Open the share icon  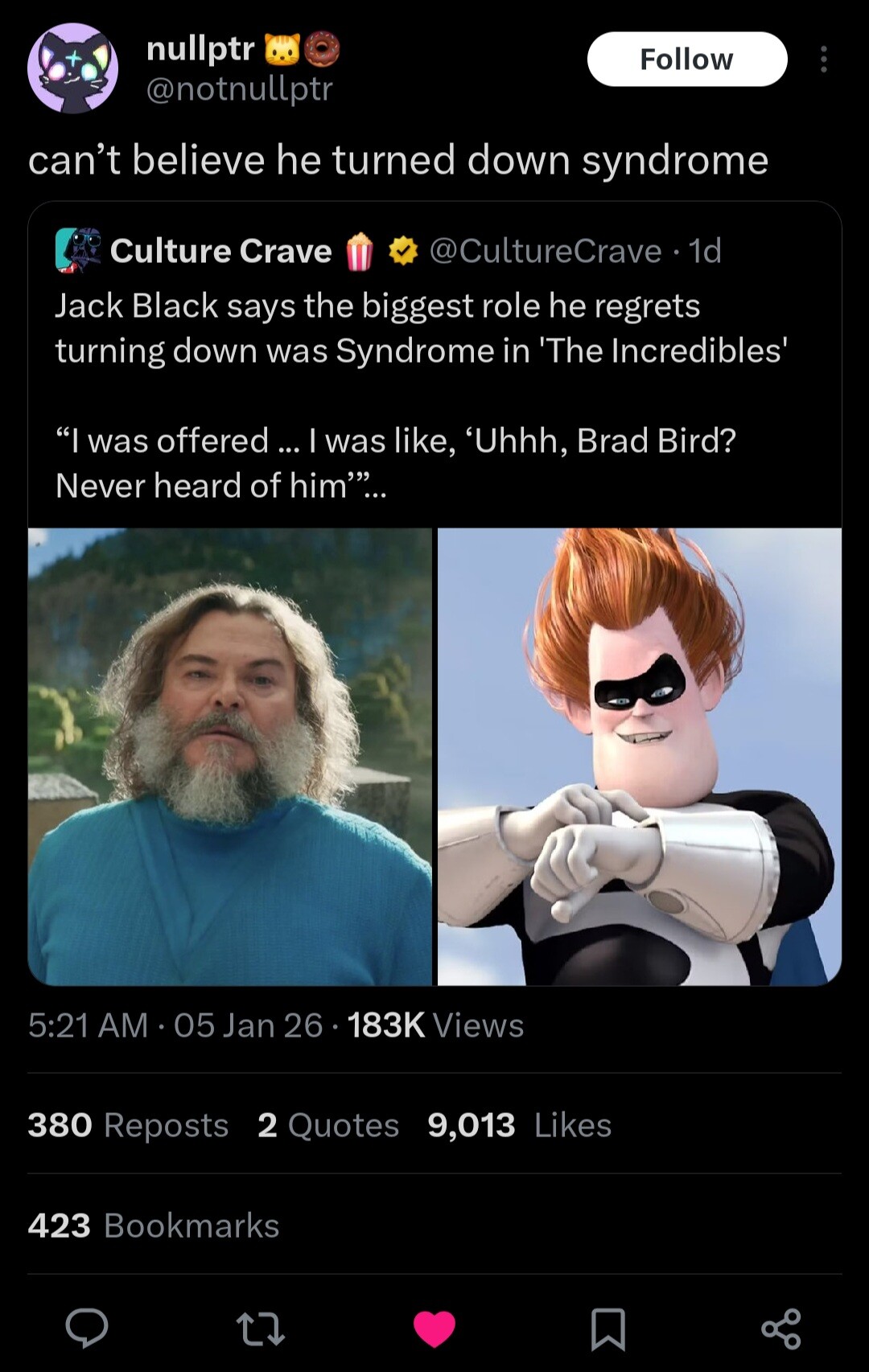click(x=781, y=1329)
